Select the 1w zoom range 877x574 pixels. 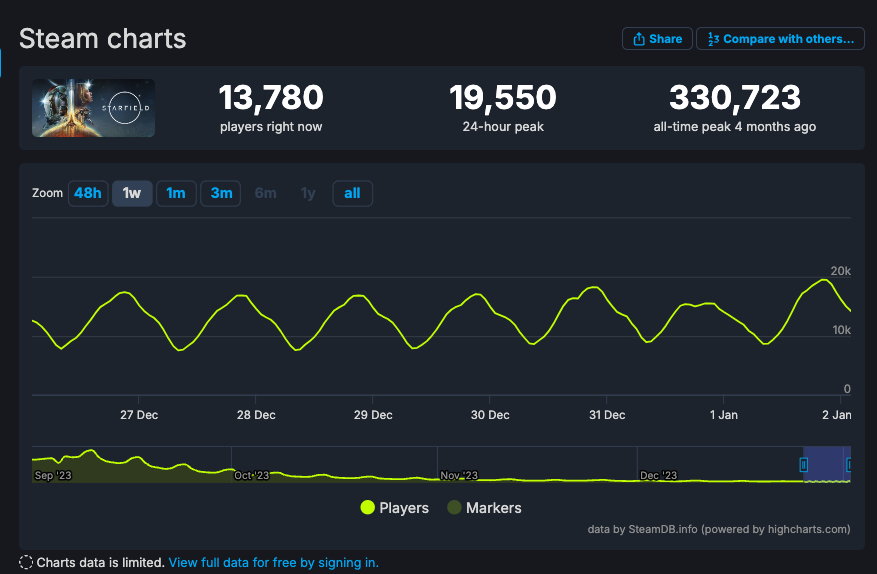[132, 194]
